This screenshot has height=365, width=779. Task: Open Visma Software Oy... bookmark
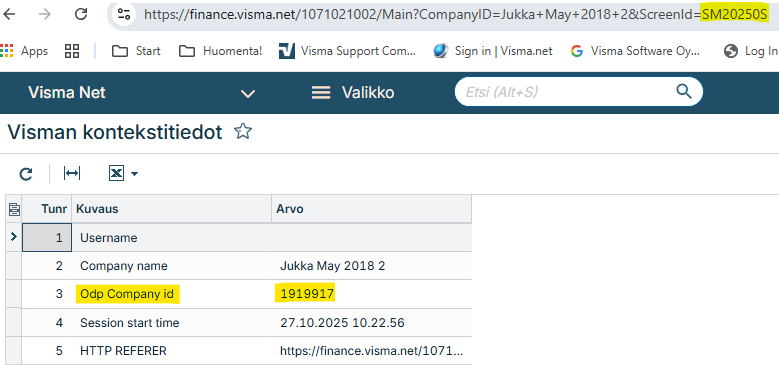pos(635,51)
